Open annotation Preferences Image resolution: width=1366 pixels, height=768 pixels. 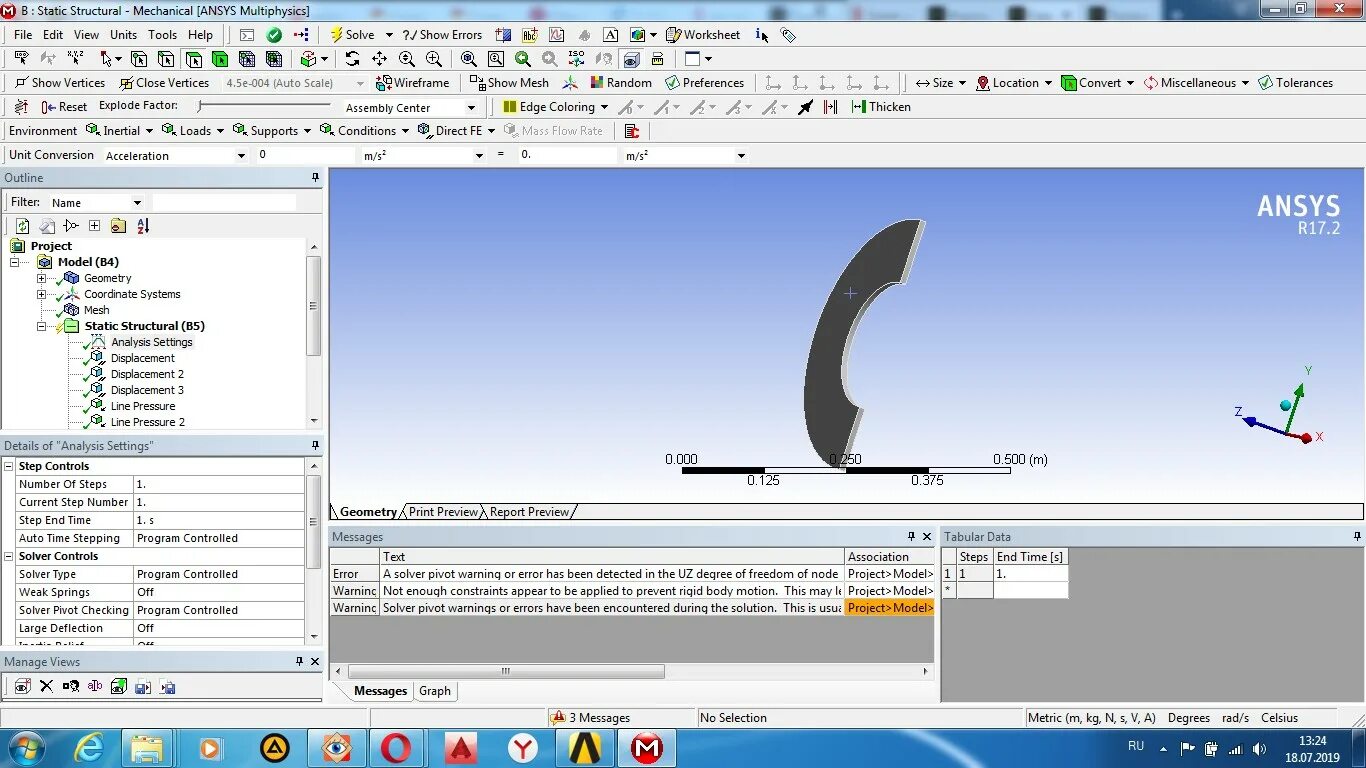click(x=704, y=83)
